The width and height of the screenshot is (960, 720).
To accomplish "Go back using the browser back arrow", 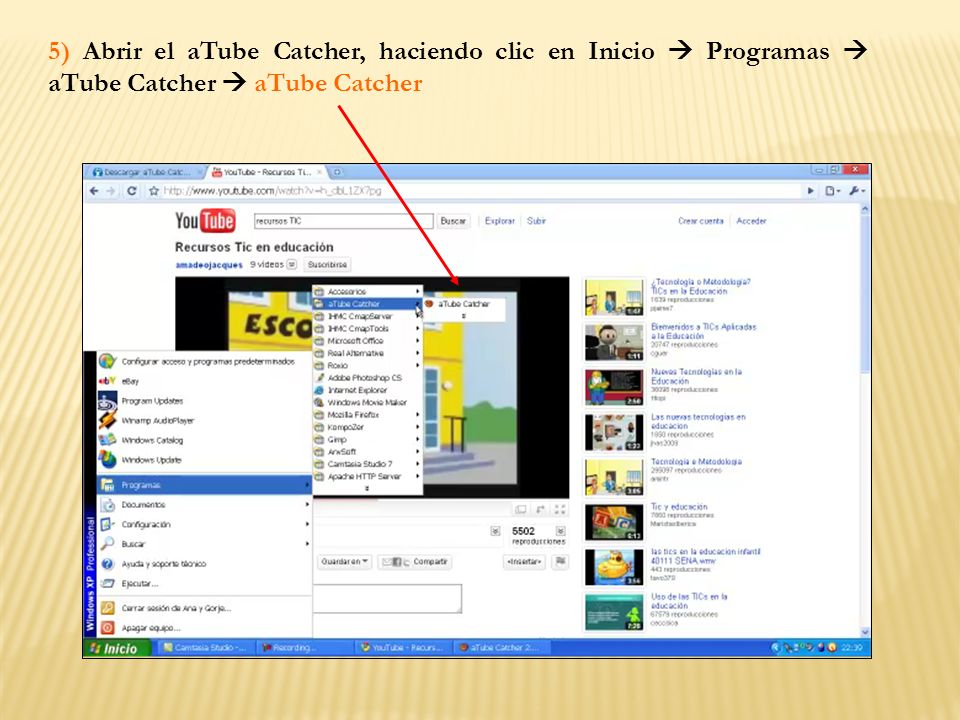I will click(94, 191).
